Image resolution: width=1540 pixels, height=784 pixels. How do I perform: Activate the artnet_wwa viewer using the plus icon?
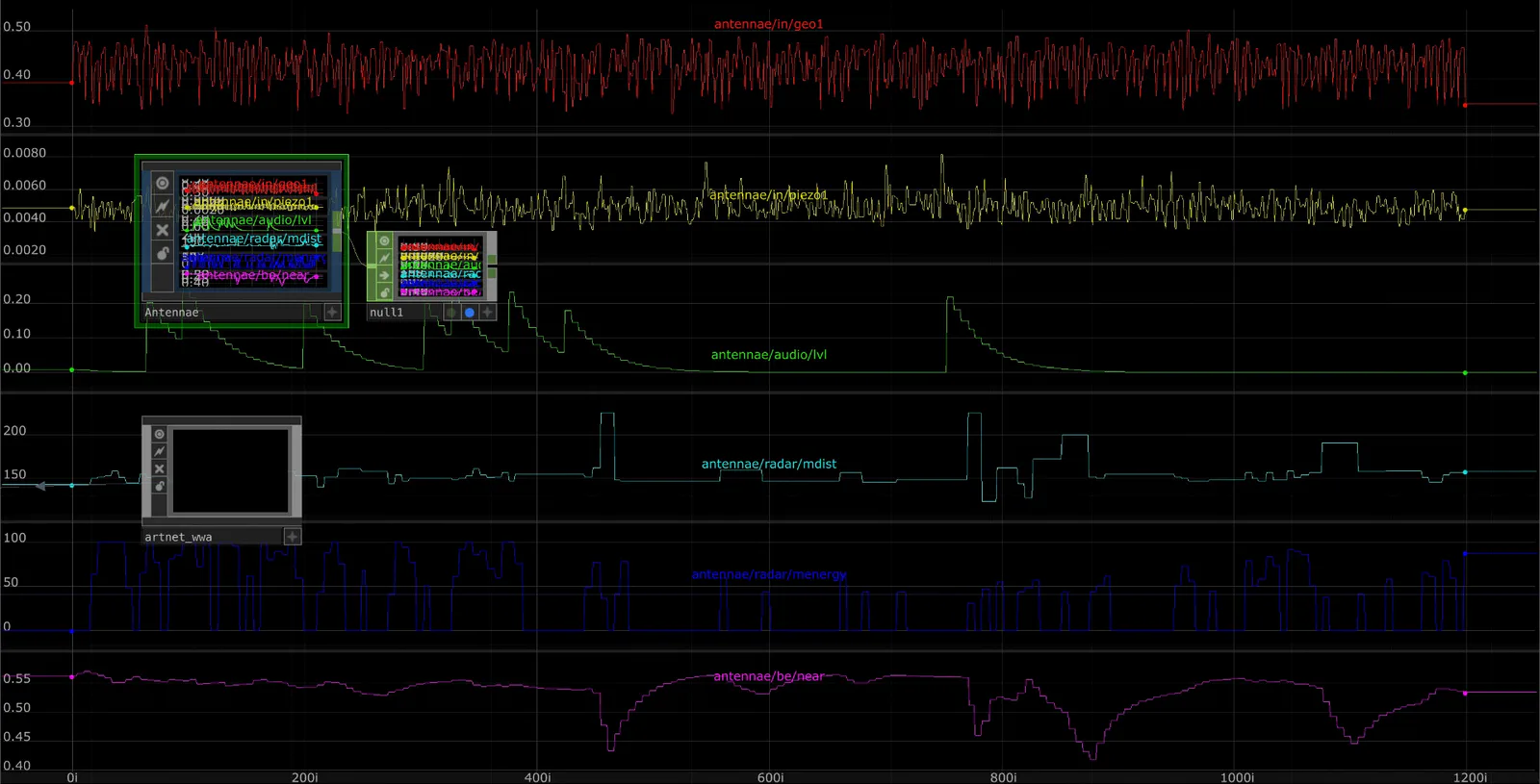(293, 536)
